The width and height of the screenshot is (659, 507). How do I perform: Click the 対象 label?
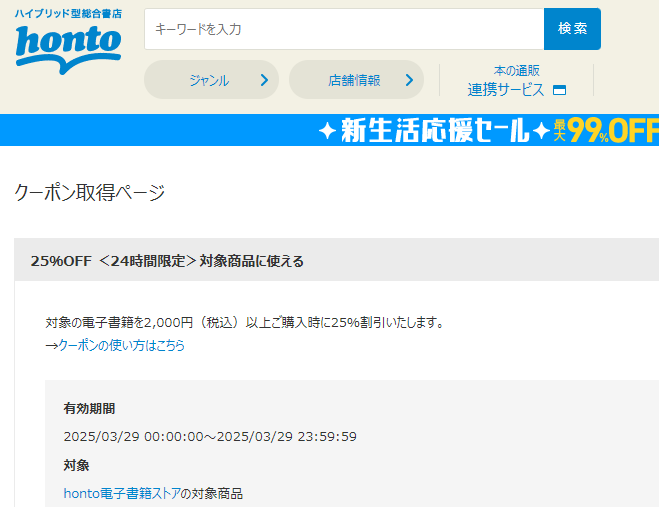[x=76, y=465]
